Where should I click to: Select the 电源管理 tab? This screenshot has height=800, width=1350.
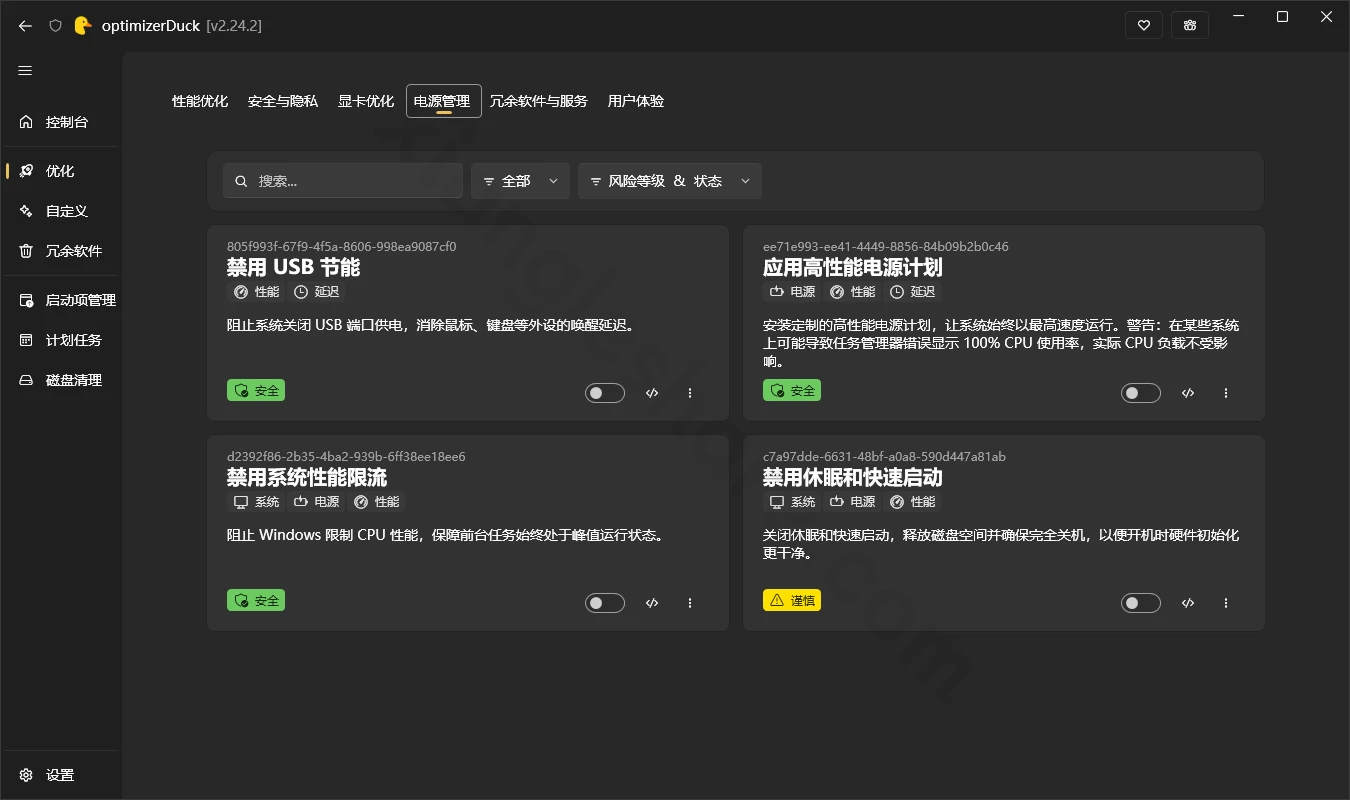(443, 101)
